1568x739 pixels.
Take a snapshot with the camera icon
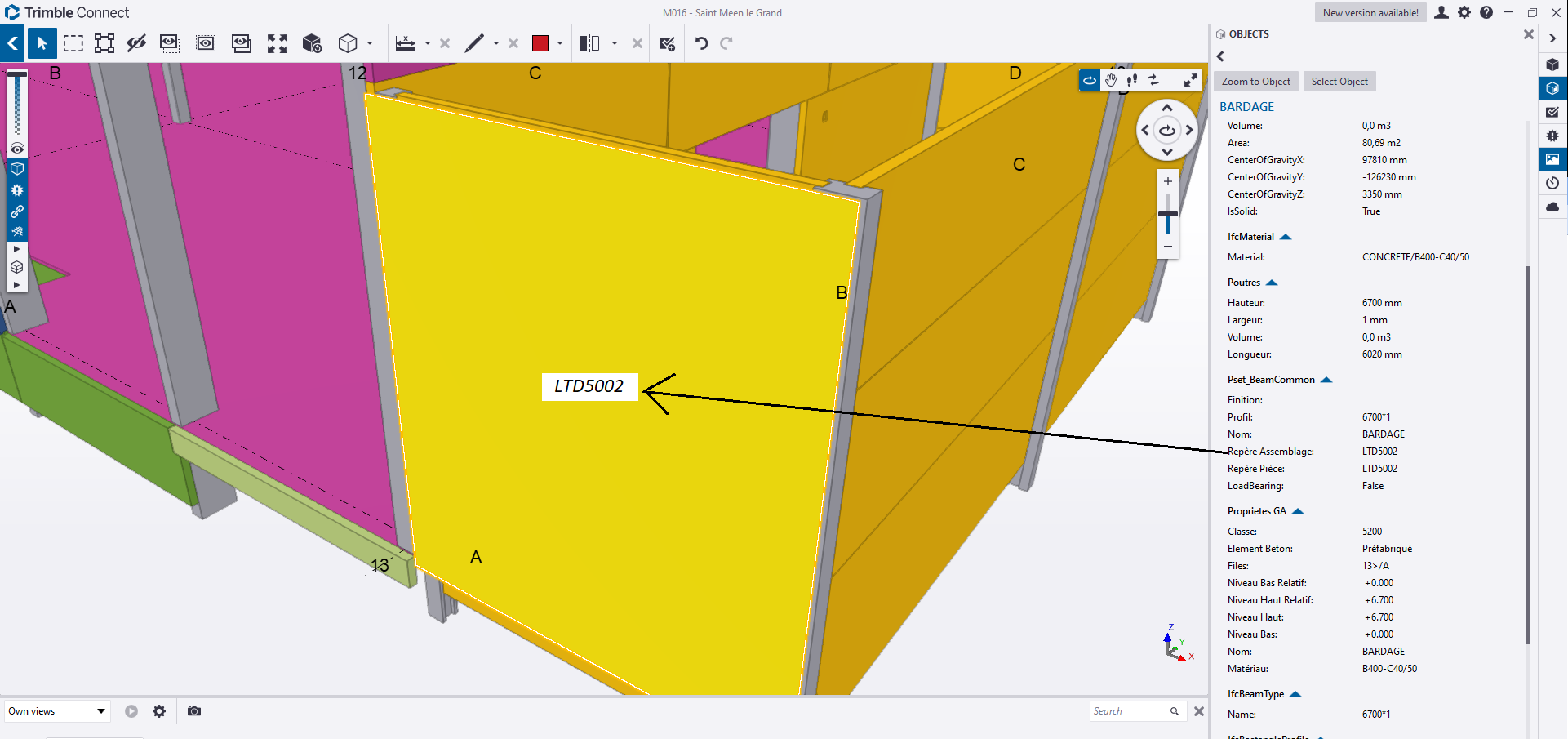(194, 711)
